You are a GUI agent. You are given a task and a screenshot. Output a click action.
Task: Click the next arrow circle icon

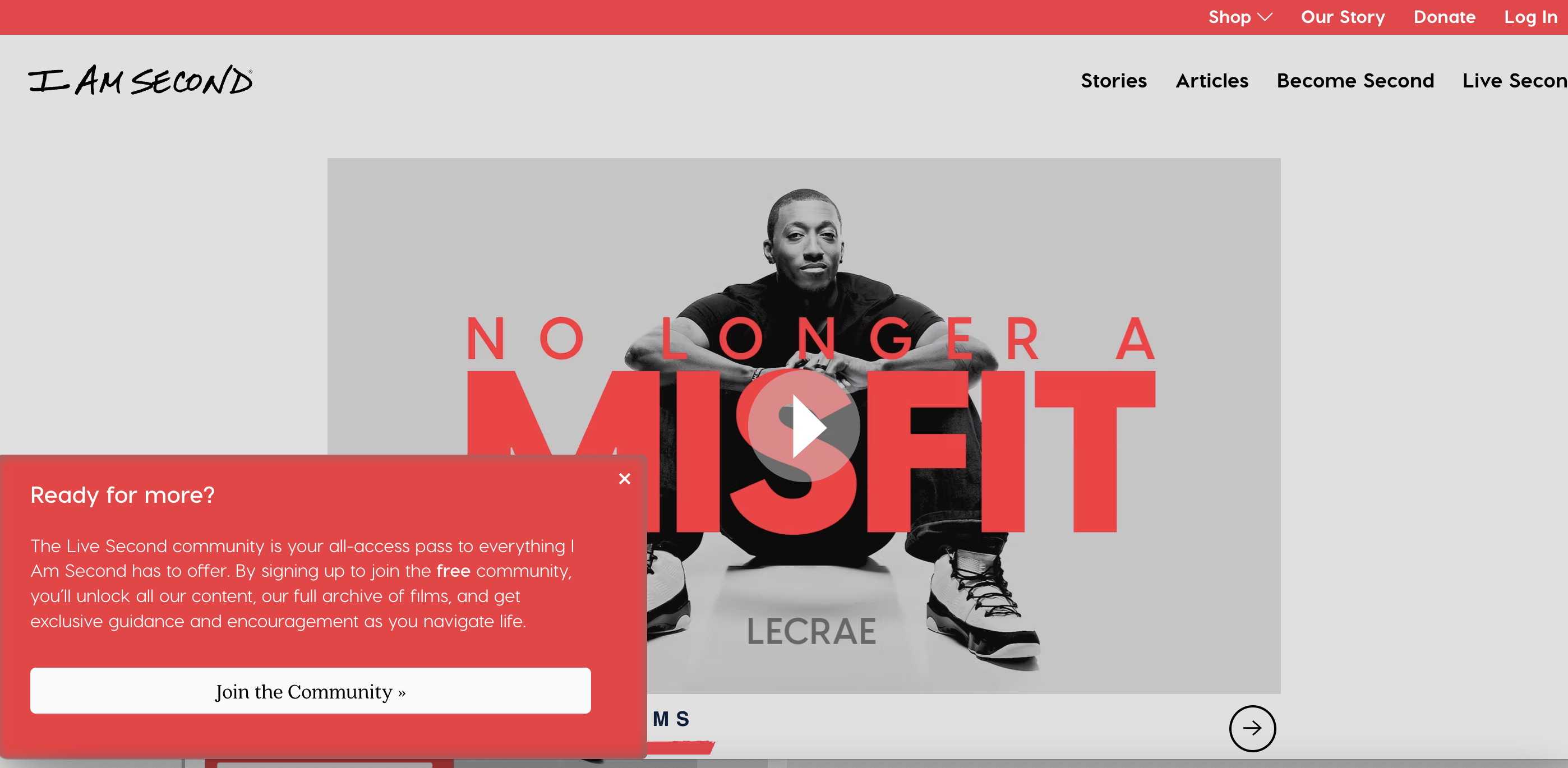tap(1252, 728)
